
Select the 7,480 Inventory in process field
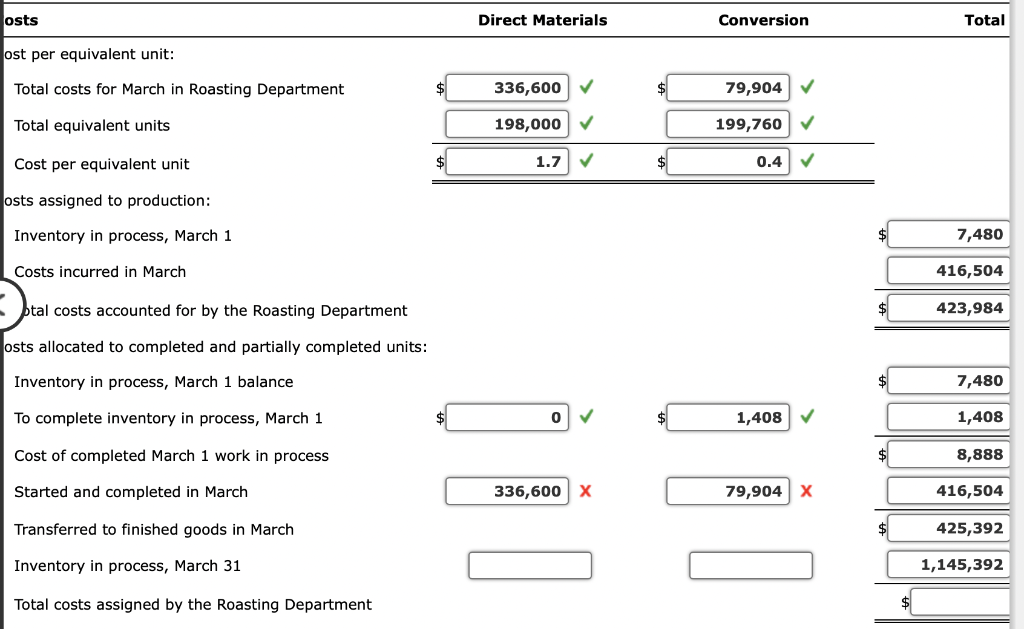point(948,234)
